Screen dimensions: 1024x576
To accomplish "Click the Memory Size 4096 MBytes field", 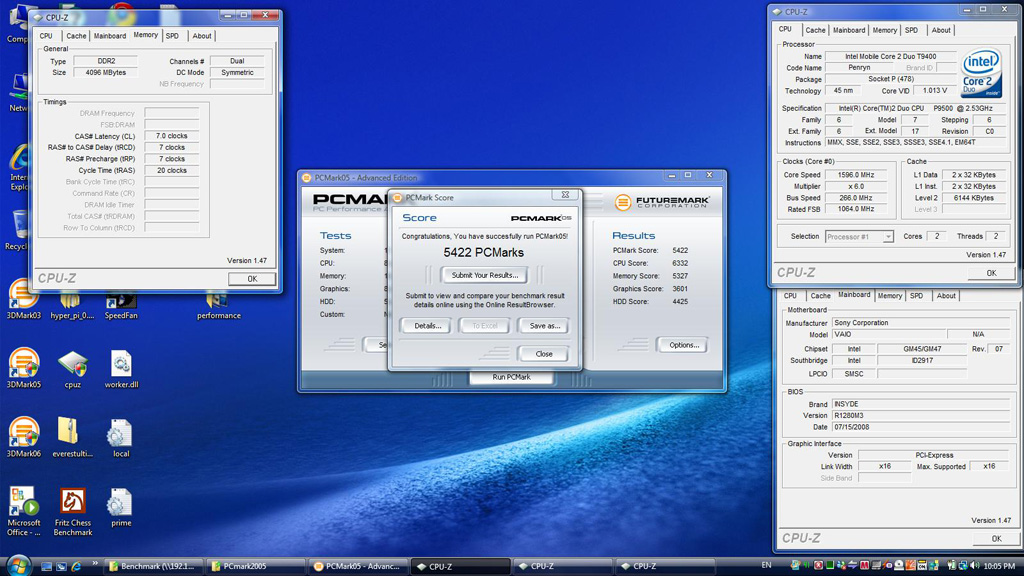I will coord(105,72).
